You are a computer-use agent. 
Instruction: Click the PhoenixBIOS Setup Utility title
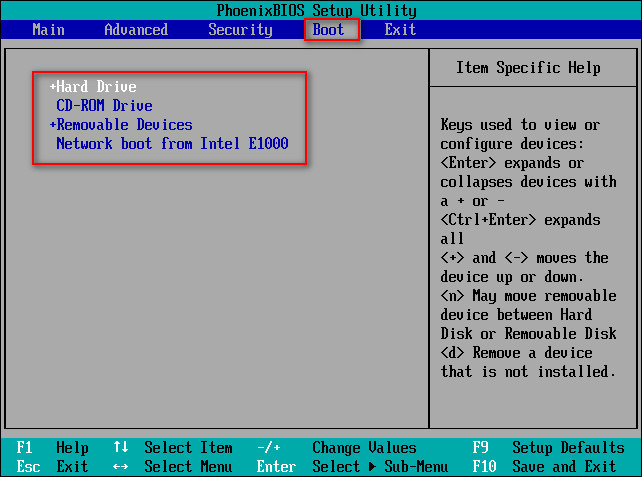coord(316,10)
